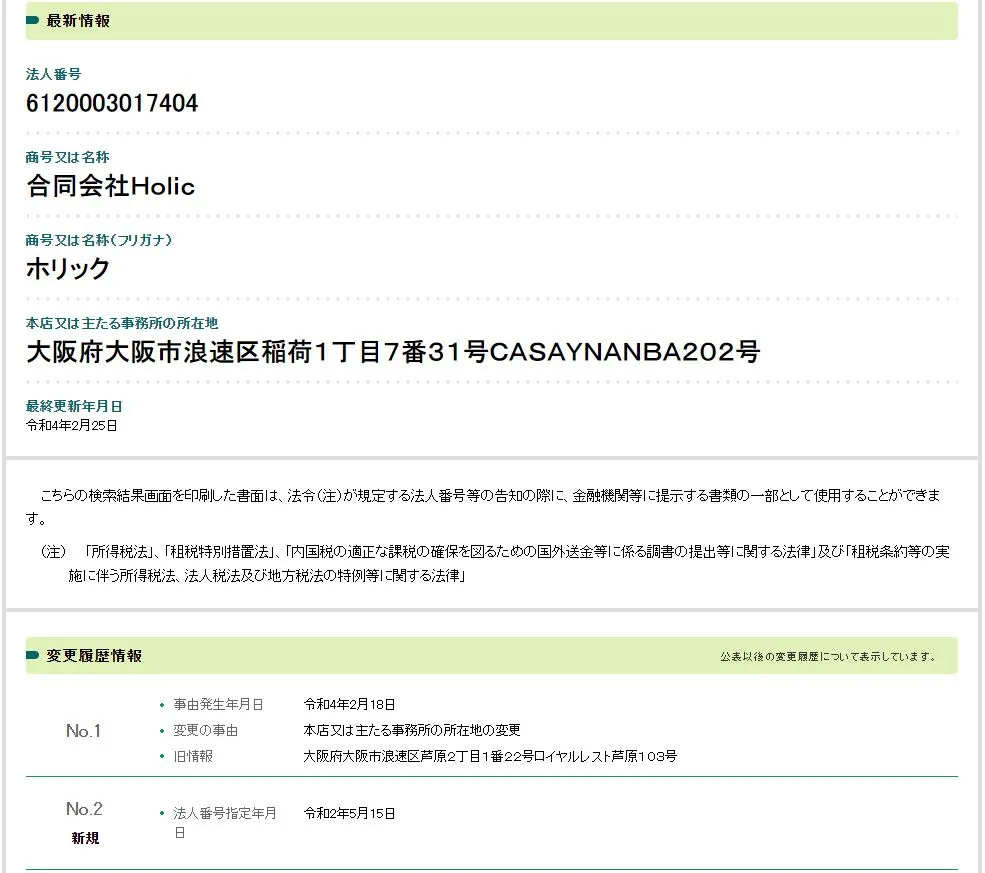Click the designation date 令和2年5月15日
985x873 pixels.
tap(350, 813)
